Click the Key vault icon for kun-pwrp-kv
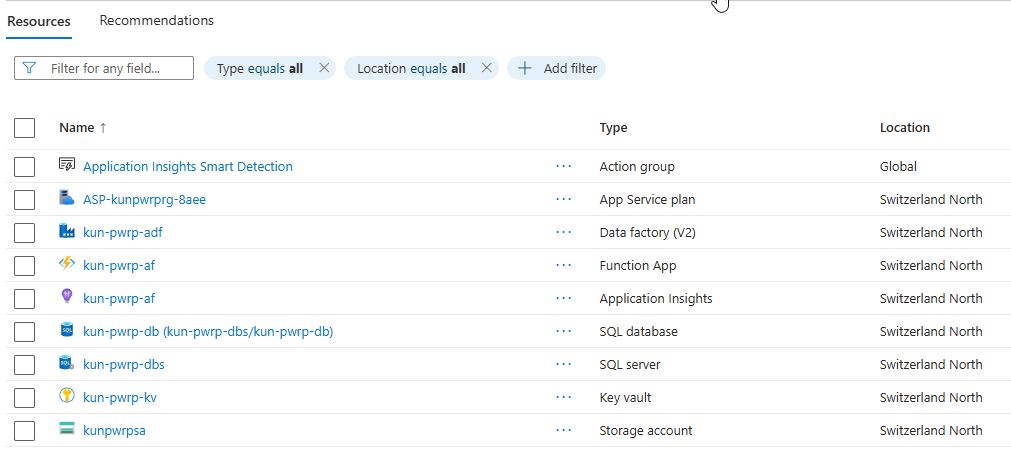Image resolution: width=1011 pixels, height=459 pixels. point(66,396)
